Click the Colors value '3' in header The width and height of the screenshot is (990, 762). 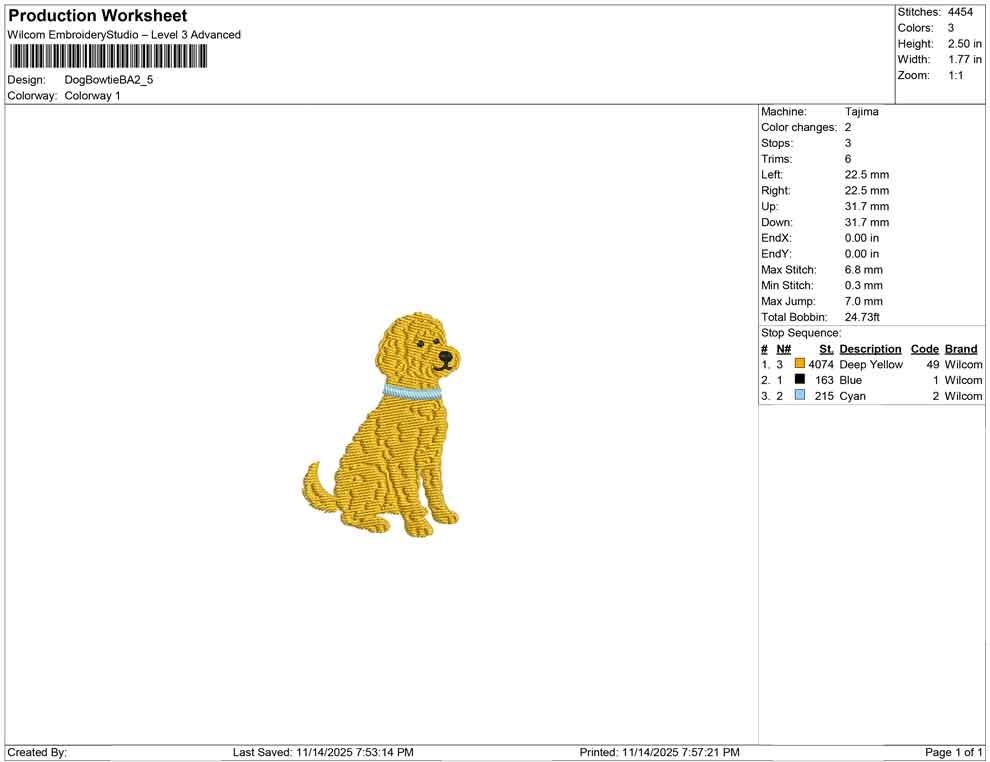tap(951, 28)
